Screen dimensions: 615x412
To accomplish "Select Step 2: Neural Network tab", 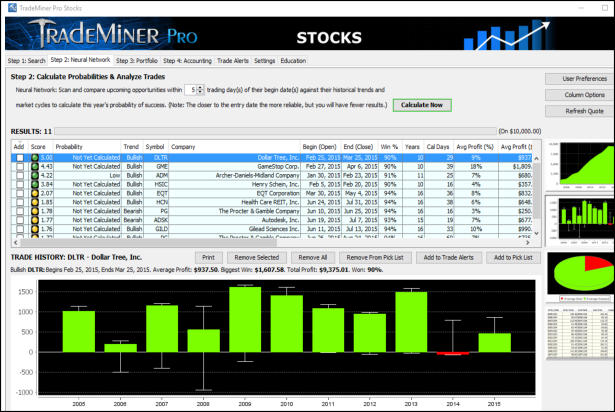I will 80,60.
